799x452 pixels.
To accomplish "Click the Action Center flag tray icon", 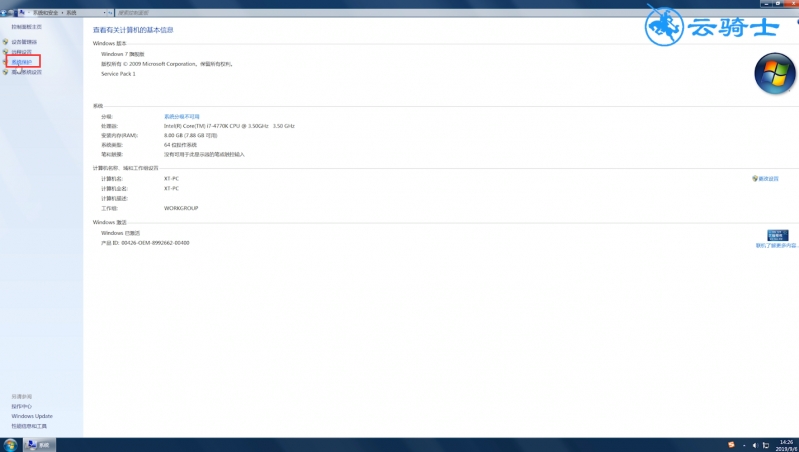I will [x=765, y=445].
